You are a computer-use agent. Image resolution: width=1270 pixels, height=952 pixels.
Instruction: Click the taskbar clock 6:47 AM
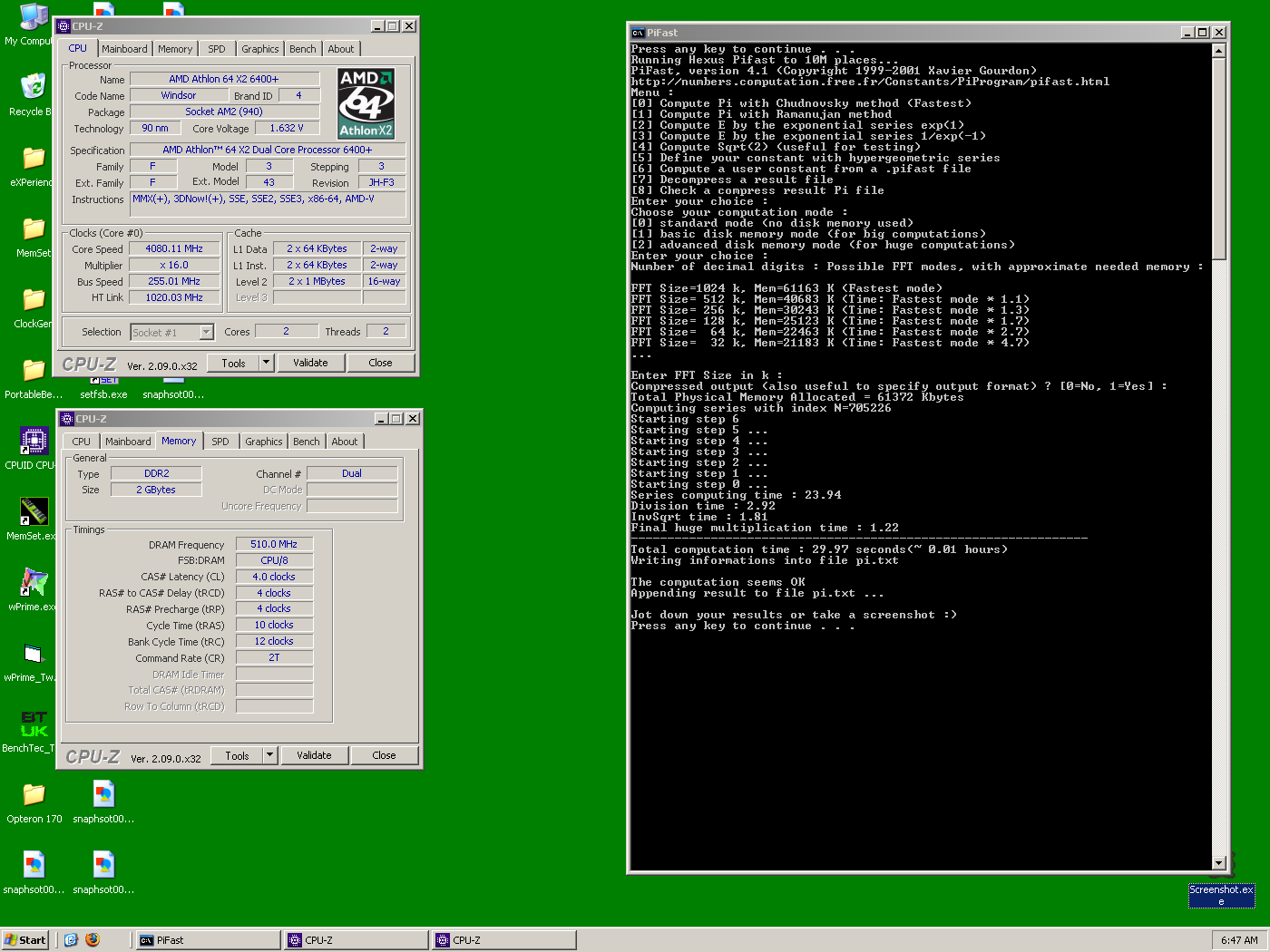coord(1239,940)
